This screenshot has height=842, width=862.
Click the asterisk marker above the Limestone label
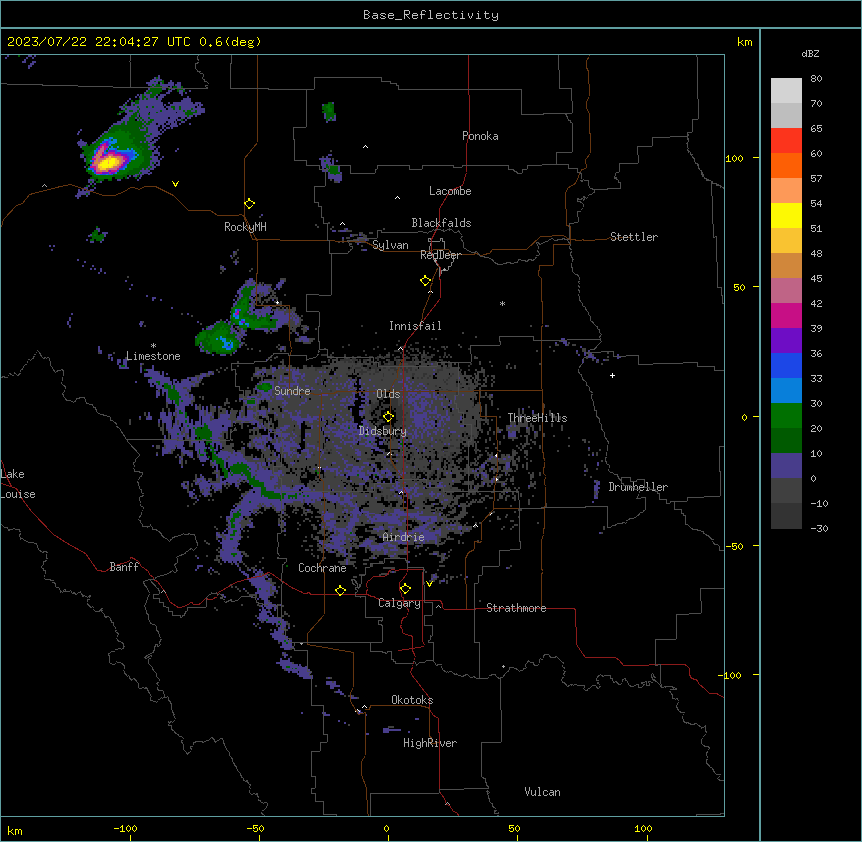153,346
